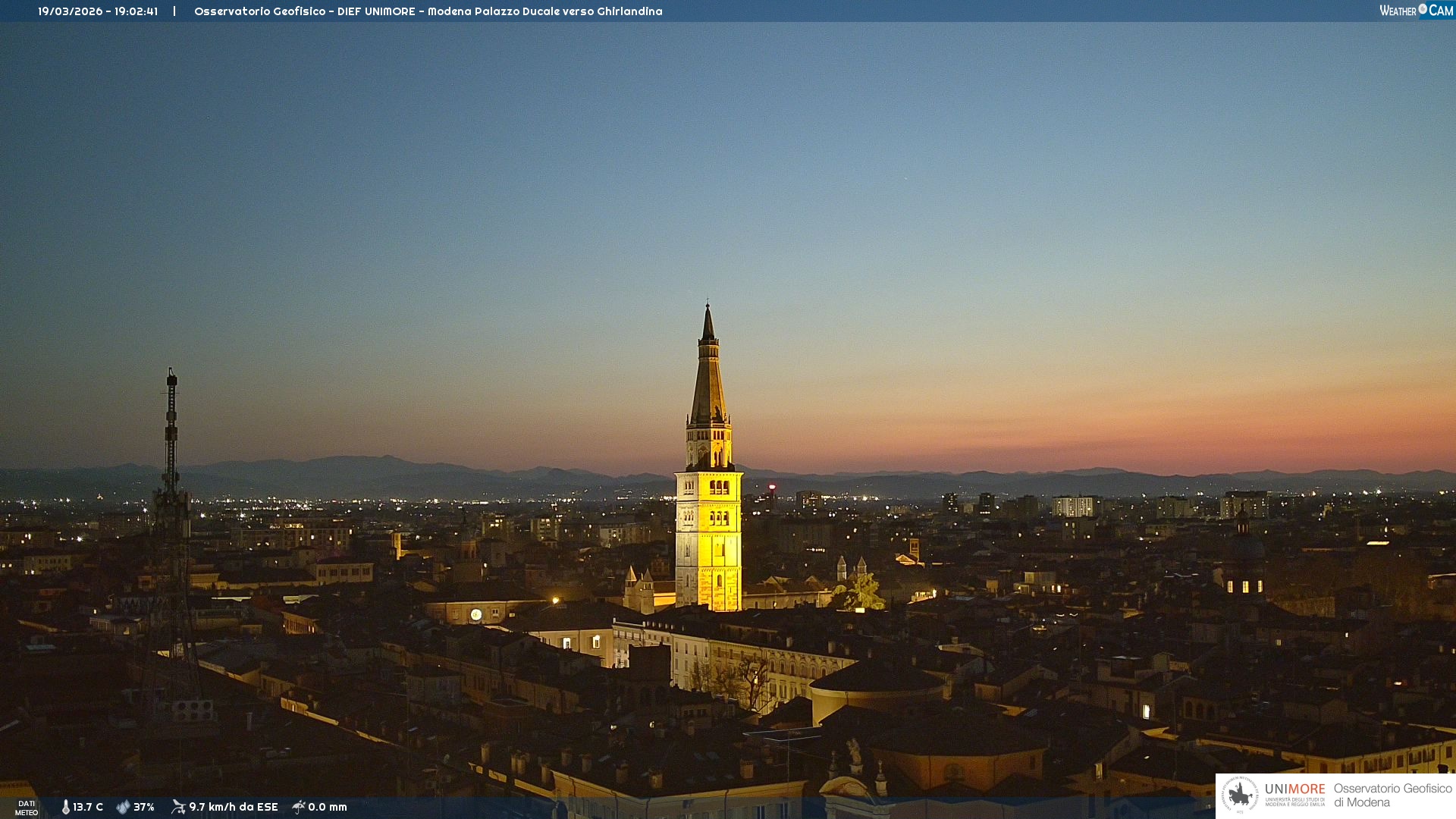The height and width of the screenshot is (819, 1456).
Task: Click the illuminated Ghirlandina bell tower
Action: (708, 531)
